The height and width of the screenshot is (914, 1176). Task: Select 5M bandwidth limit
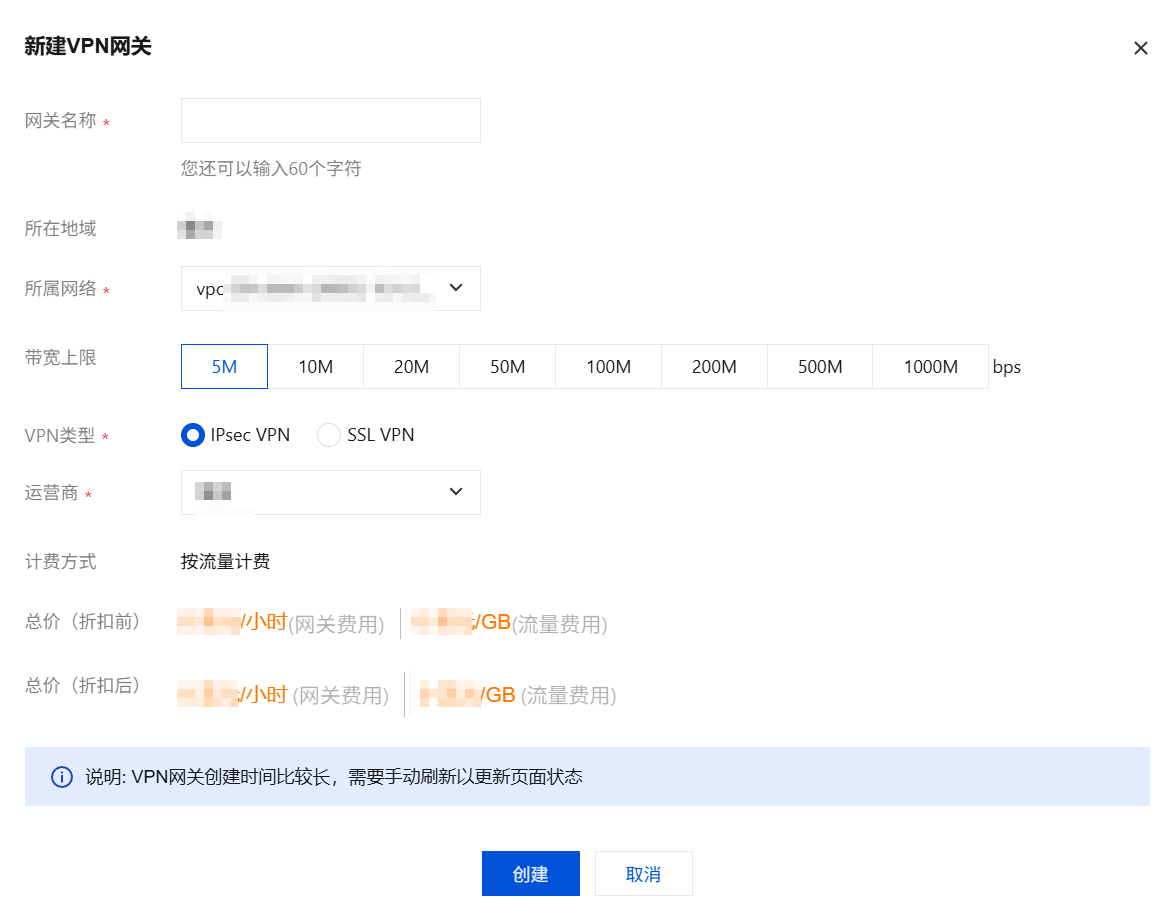pyautogui.click(x=224, y=367)
